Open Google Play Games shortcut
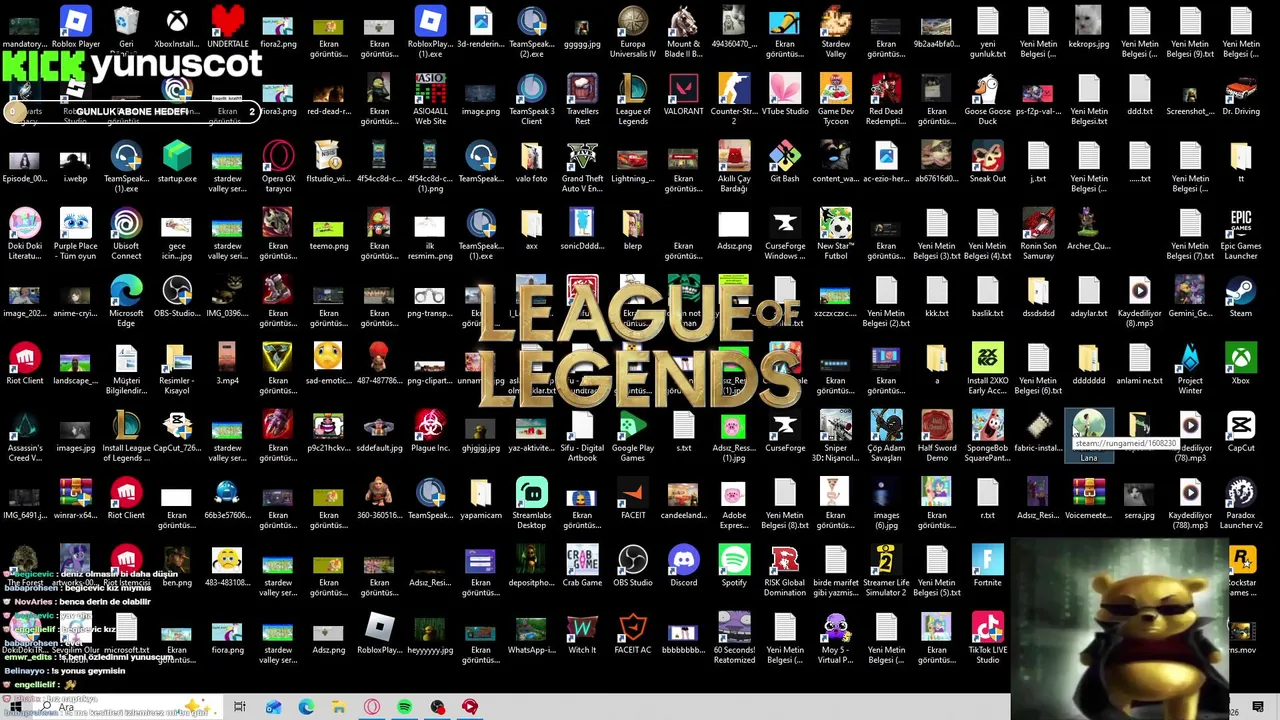The width and height of the screenshot is (1280, 720). [633, 436]
